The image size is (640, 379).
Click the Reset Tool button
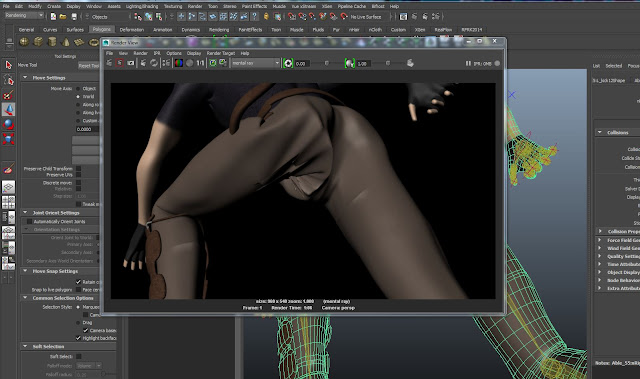(x=89, y=65)
